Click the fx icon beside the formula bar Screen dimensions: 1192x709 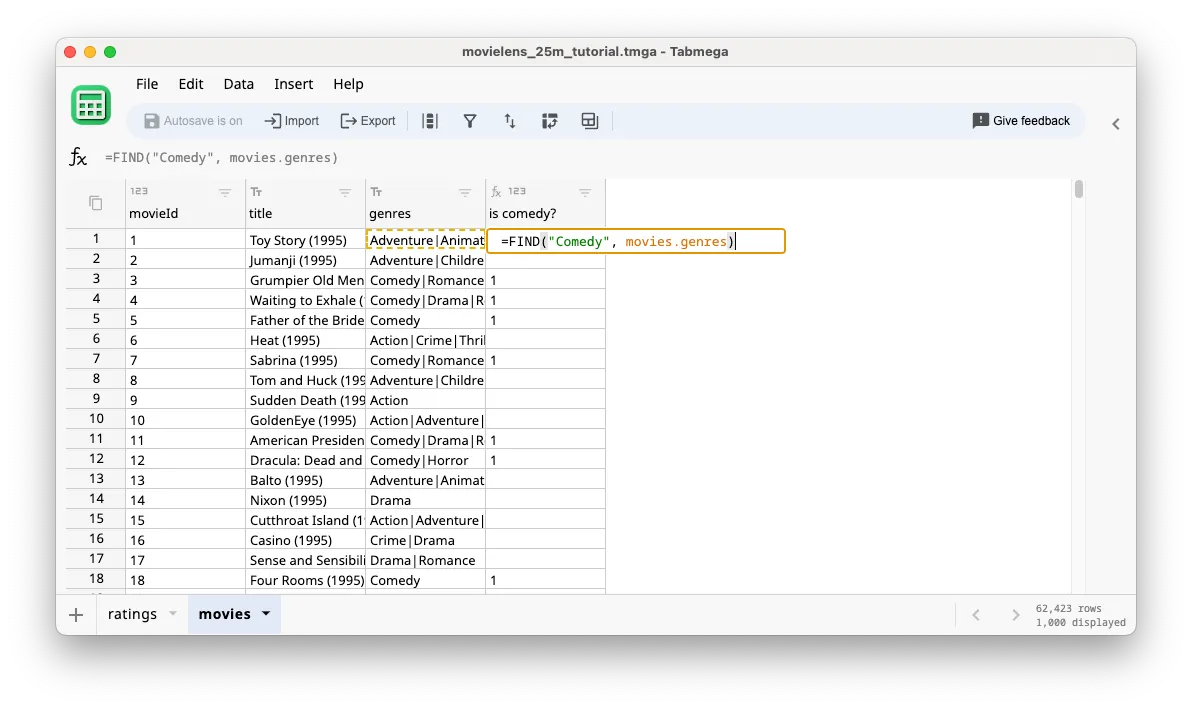click(x=78, y=156)
